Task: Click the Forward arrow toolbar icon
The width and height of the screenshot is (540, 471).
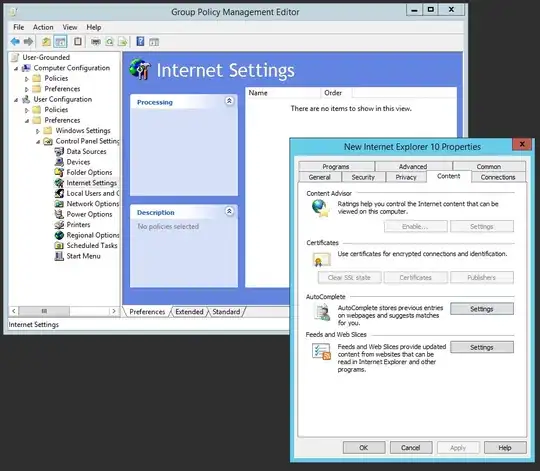Action: tap(28, 42)
